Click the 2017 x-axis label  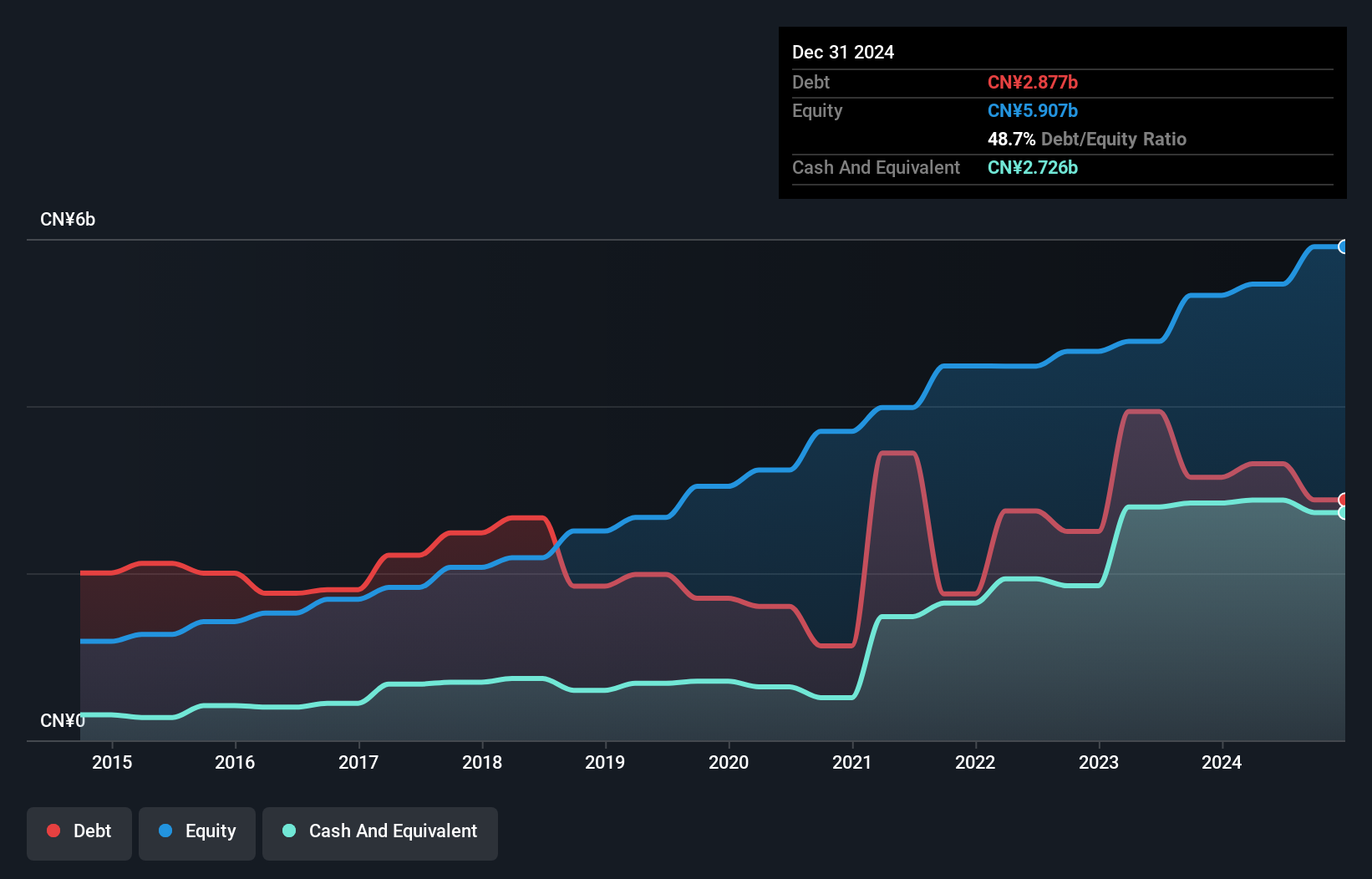pyautogui.click(x=358, y=762)
